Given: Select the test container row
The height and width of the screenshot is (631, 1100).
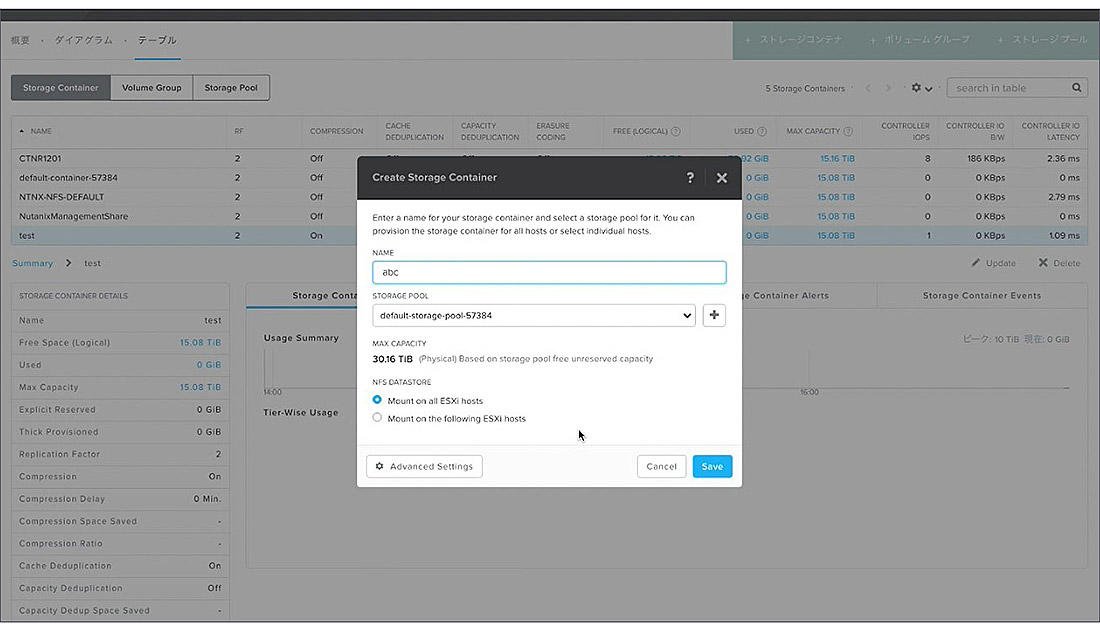Looking at the screenshot, I should (x=549, y=236).
